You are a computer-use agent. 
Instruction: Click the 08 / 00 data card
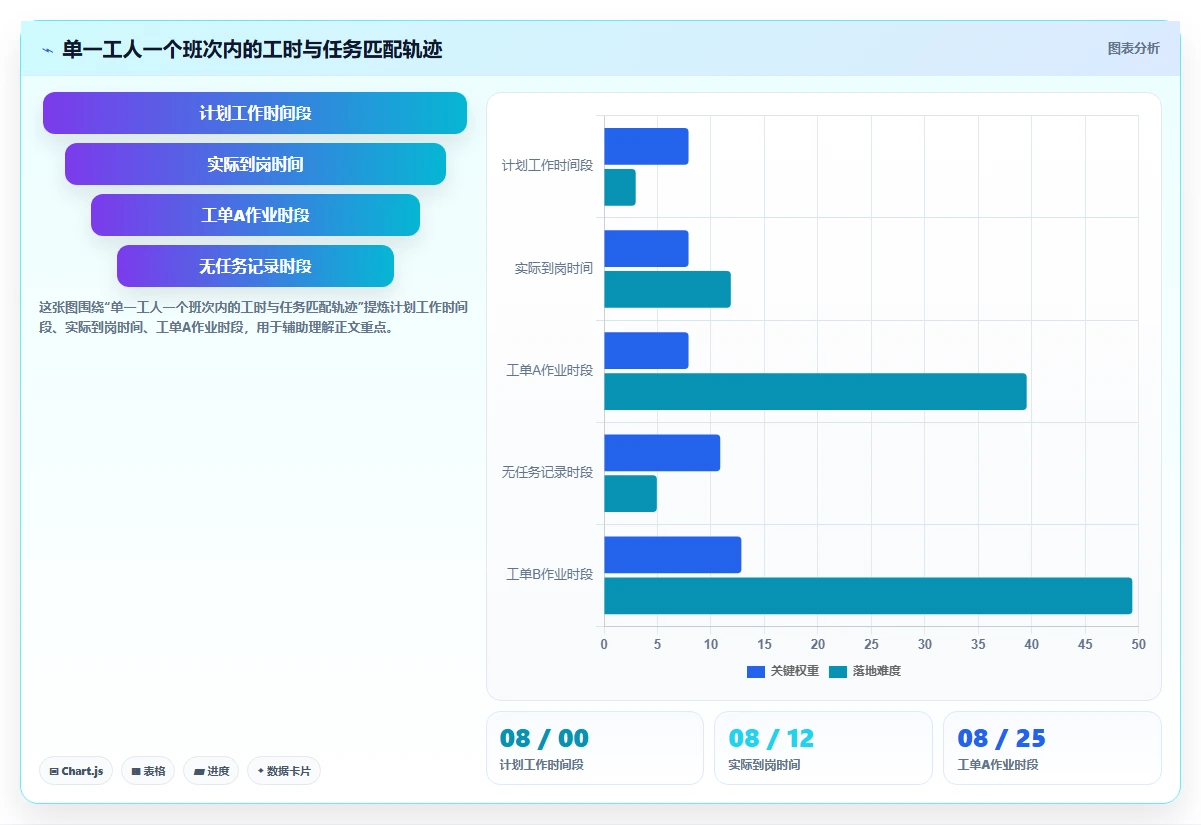[x=594, y=748]
